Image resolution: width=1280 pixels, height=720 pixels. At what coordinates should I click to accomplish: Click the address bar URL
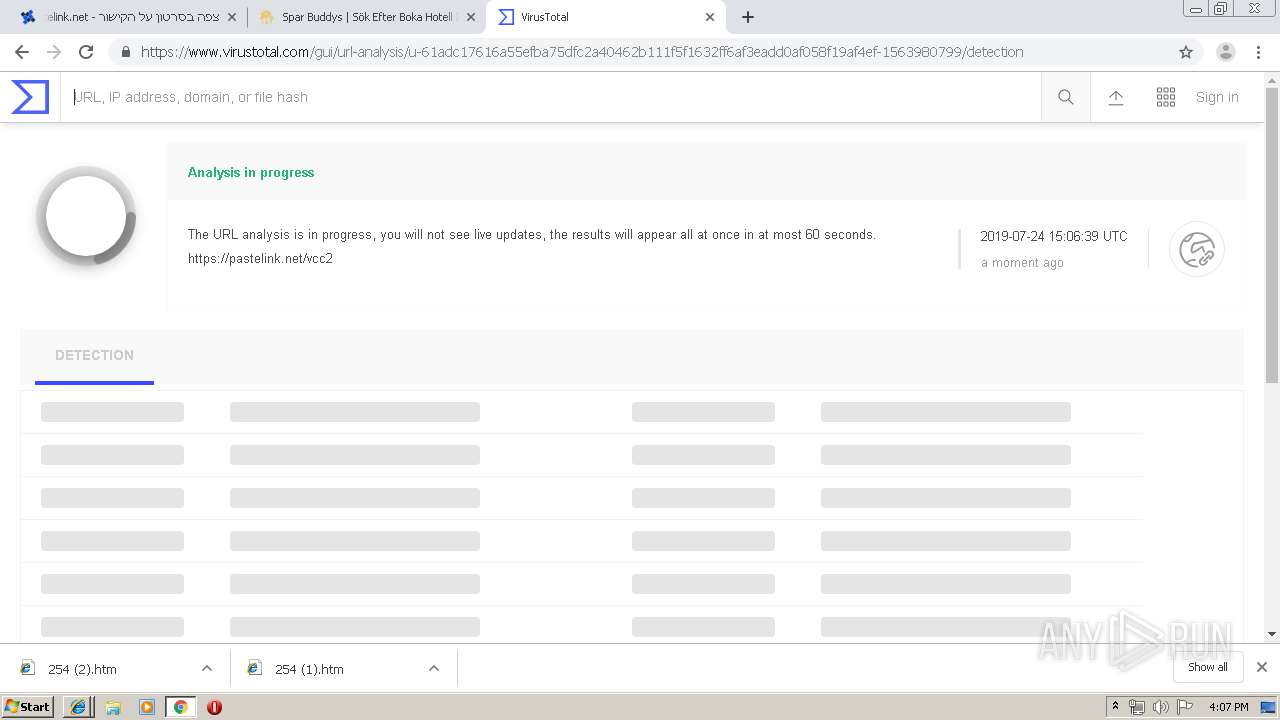click(582, 52)
